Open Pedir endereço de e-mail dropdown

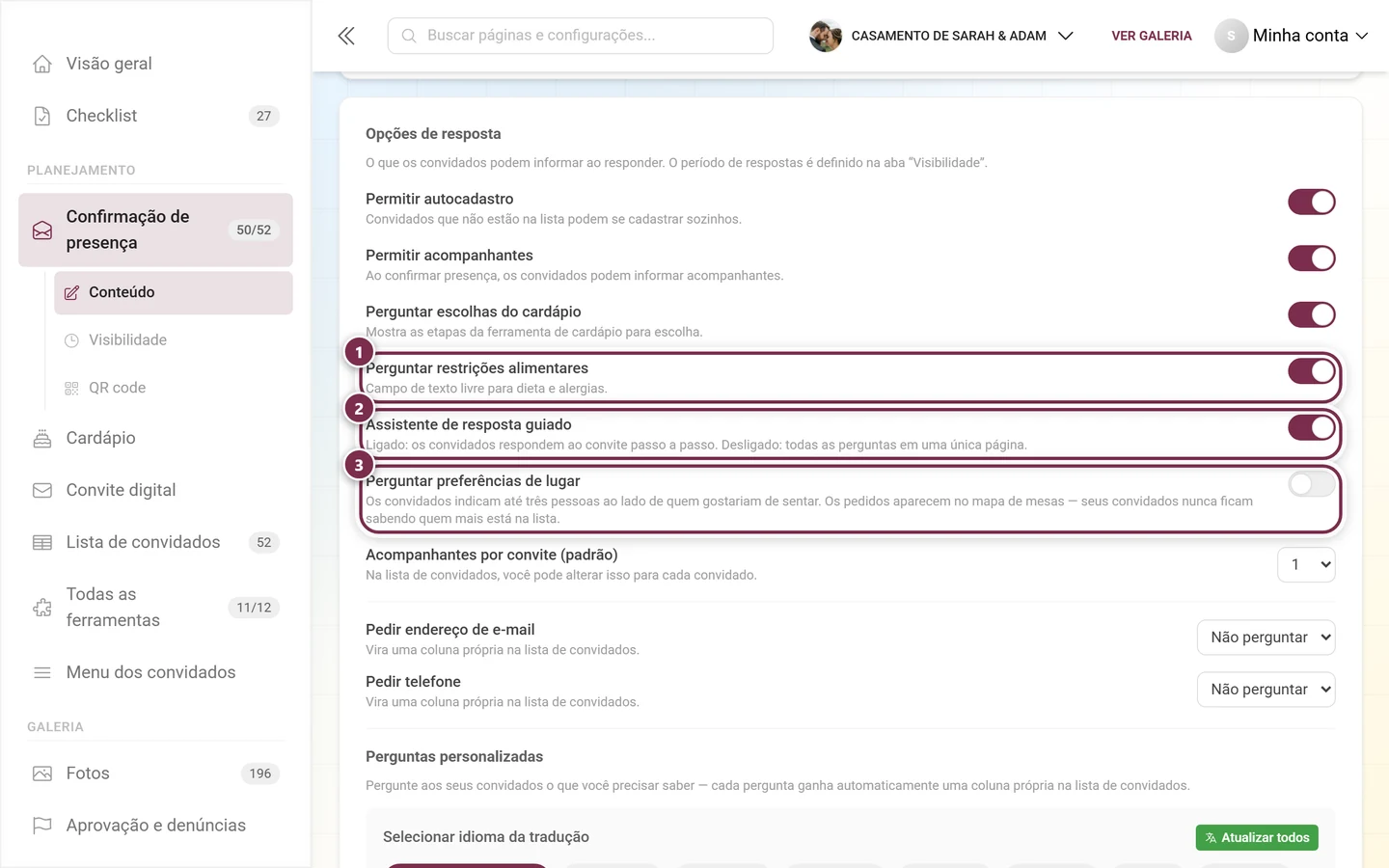click(1266, 637)
